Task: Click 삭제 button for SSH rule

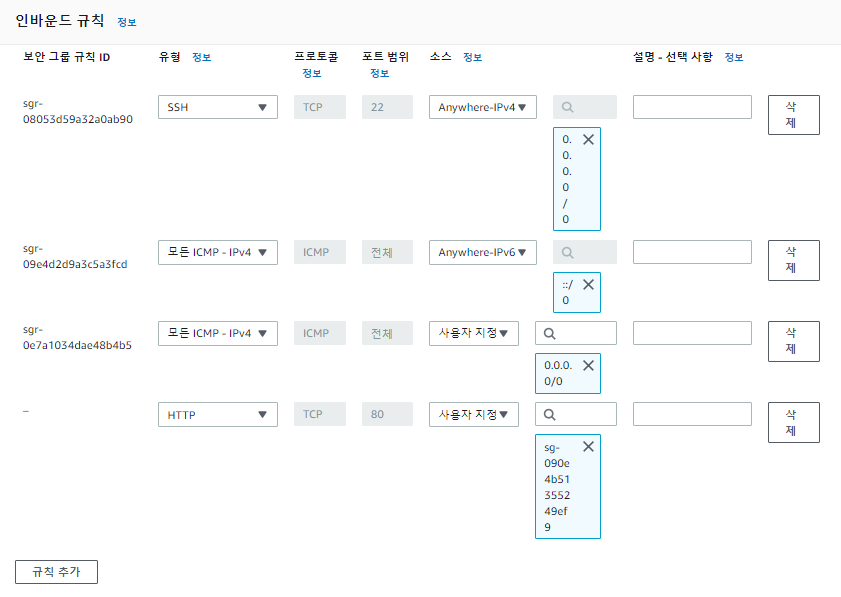Action: coord(794,115)
